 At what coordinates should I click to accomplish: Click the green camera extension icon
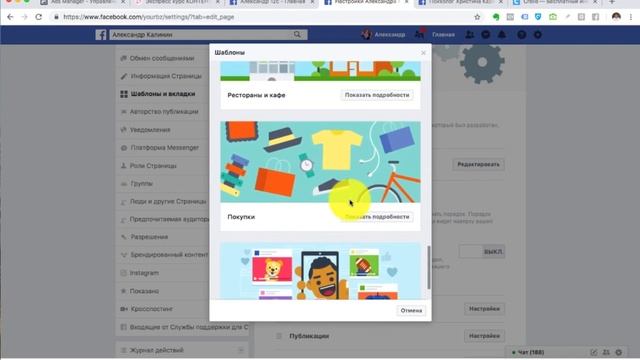coord(553,17)
